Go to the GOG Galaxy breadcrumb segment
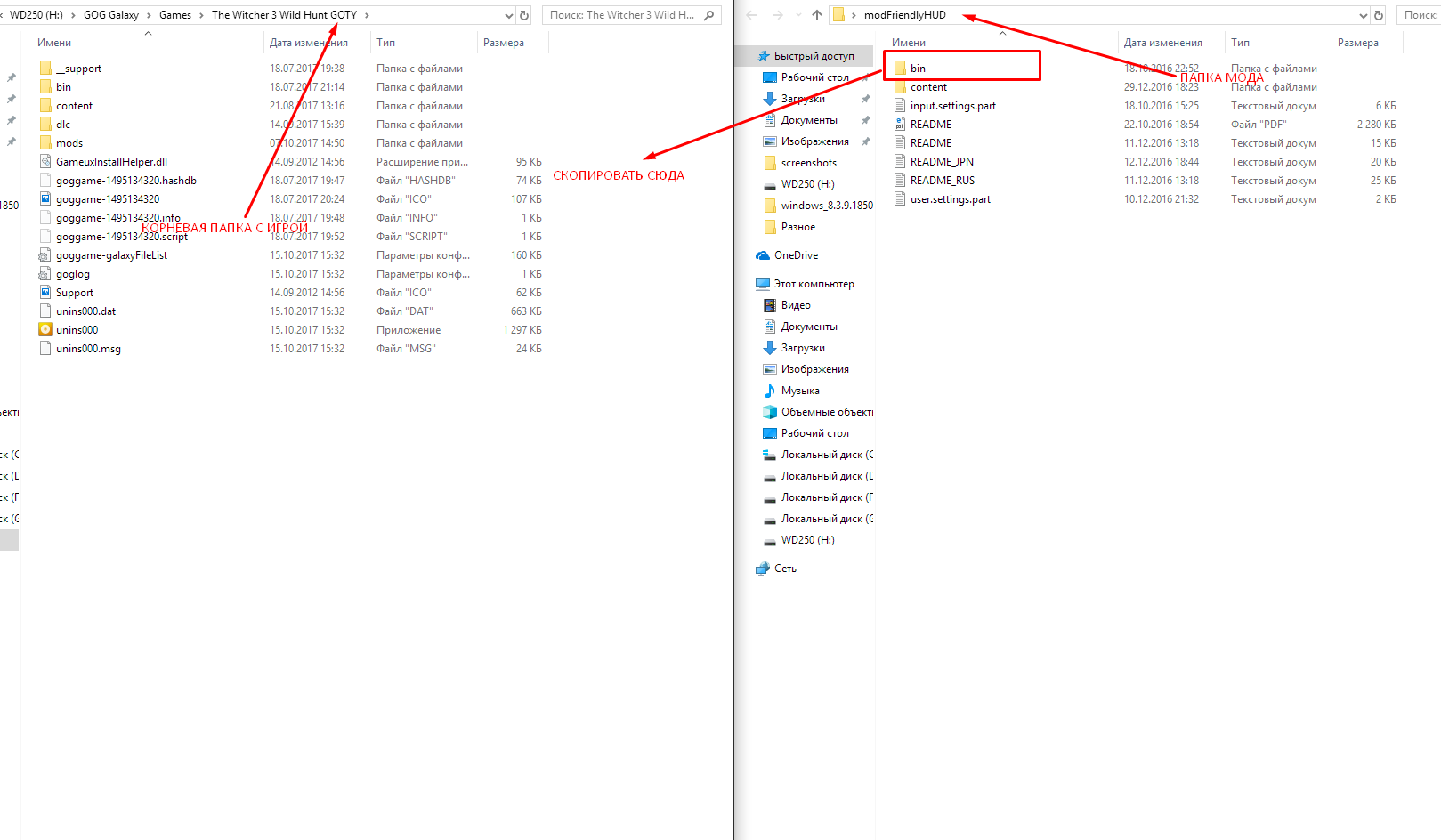This screenshot has width=1441, height=840. point(111,15)
